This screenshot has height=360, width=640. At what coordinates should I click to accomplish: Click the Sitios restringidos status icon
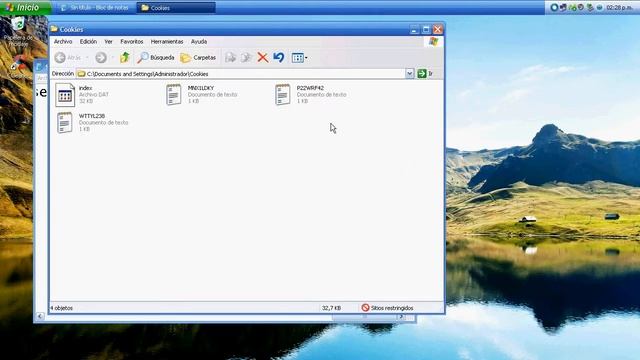365,308
